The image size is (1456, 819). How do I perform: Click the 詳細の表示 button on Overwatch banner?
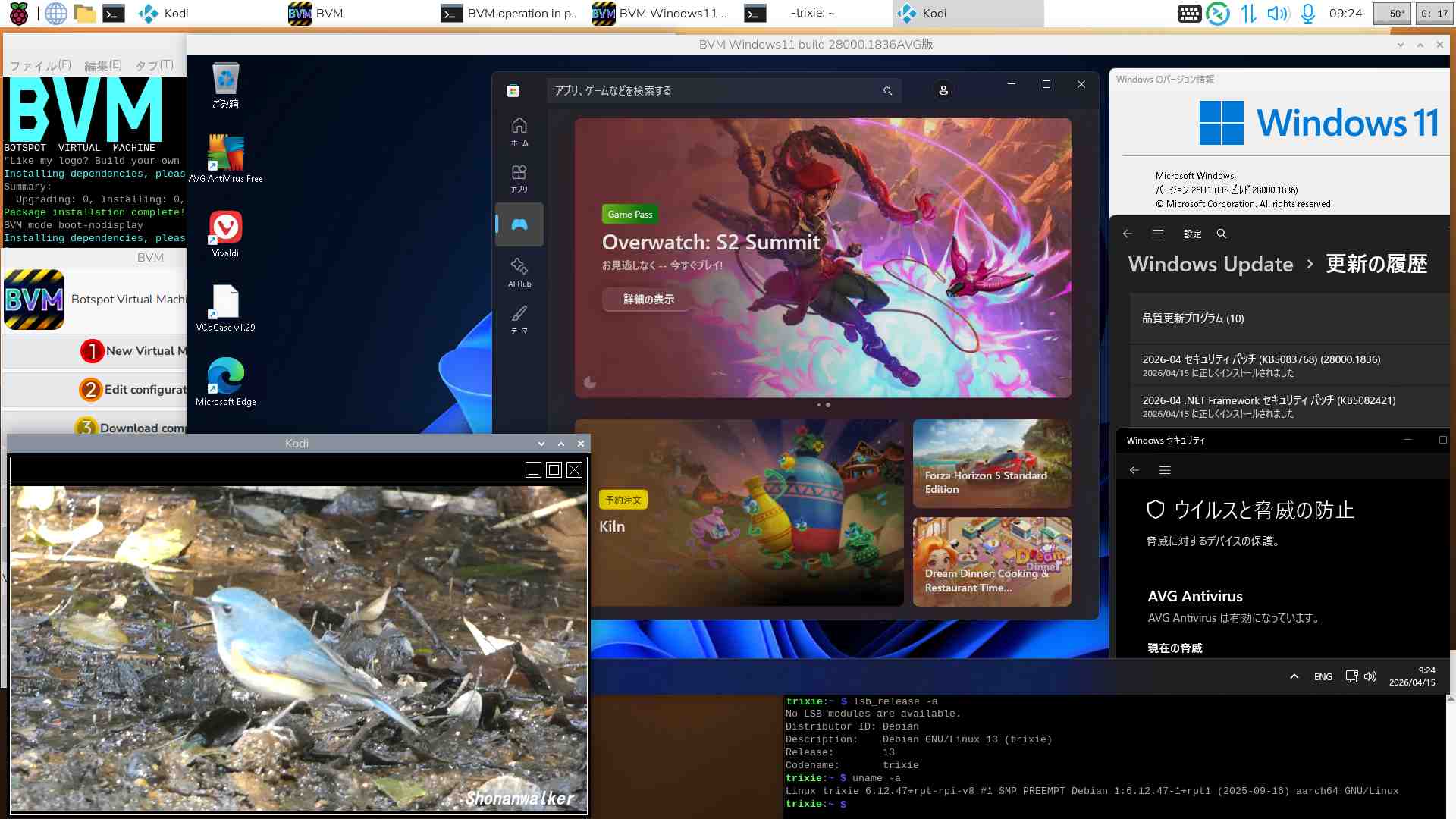coord(648,300)
